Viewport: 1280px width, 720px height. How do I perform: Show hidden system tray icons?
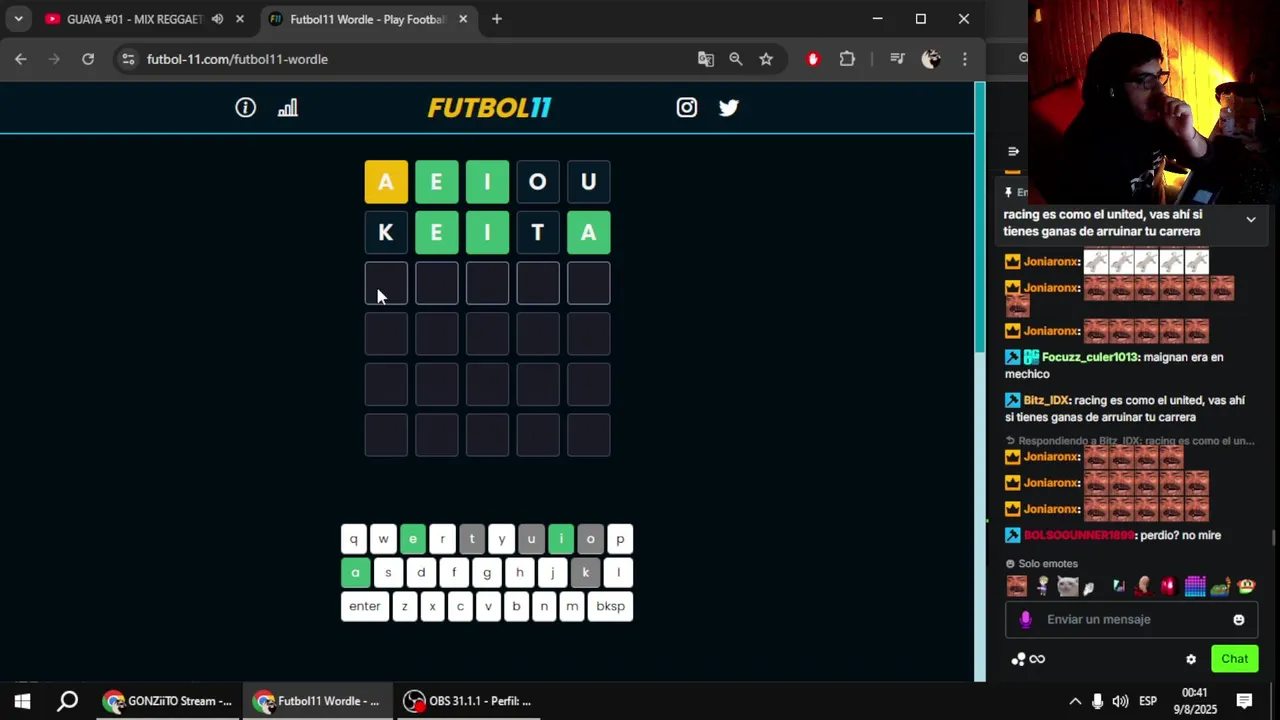point(1075,701)
